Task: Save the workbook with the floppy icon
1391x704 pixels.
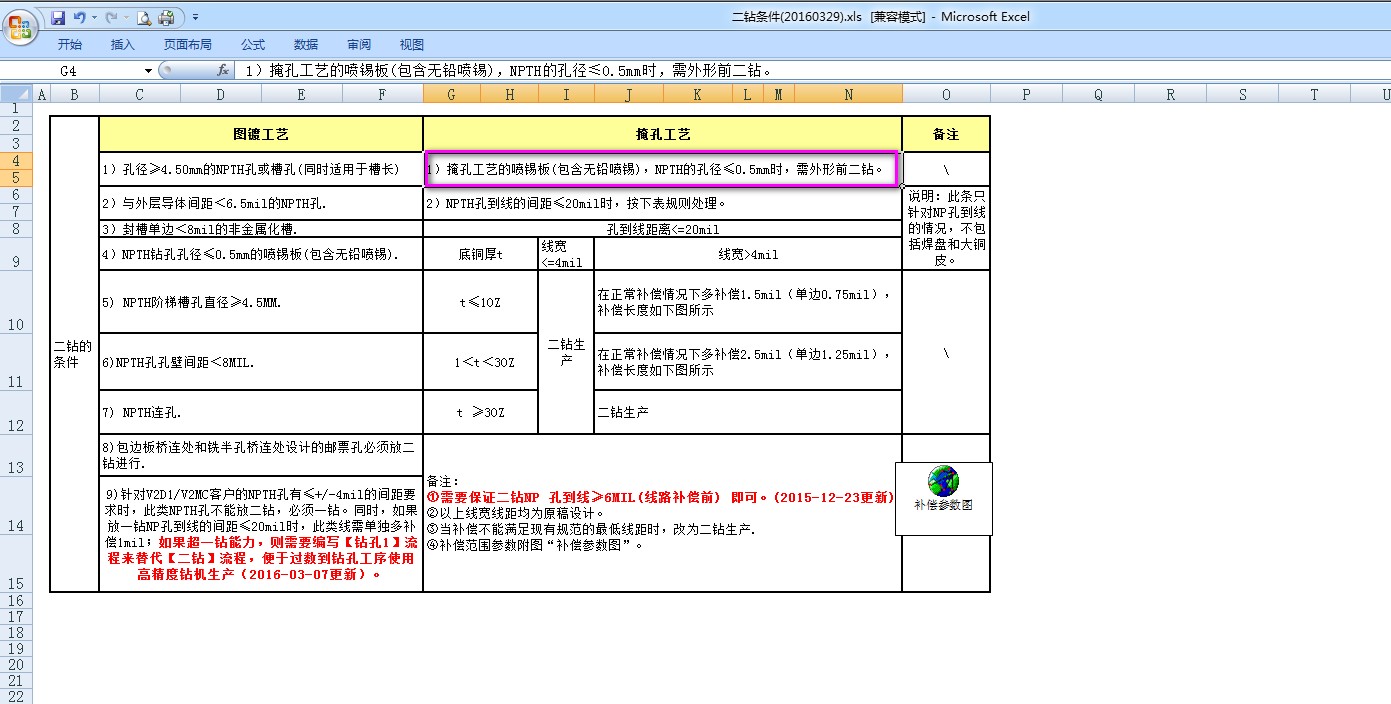Action: click(x=58, y=17)
